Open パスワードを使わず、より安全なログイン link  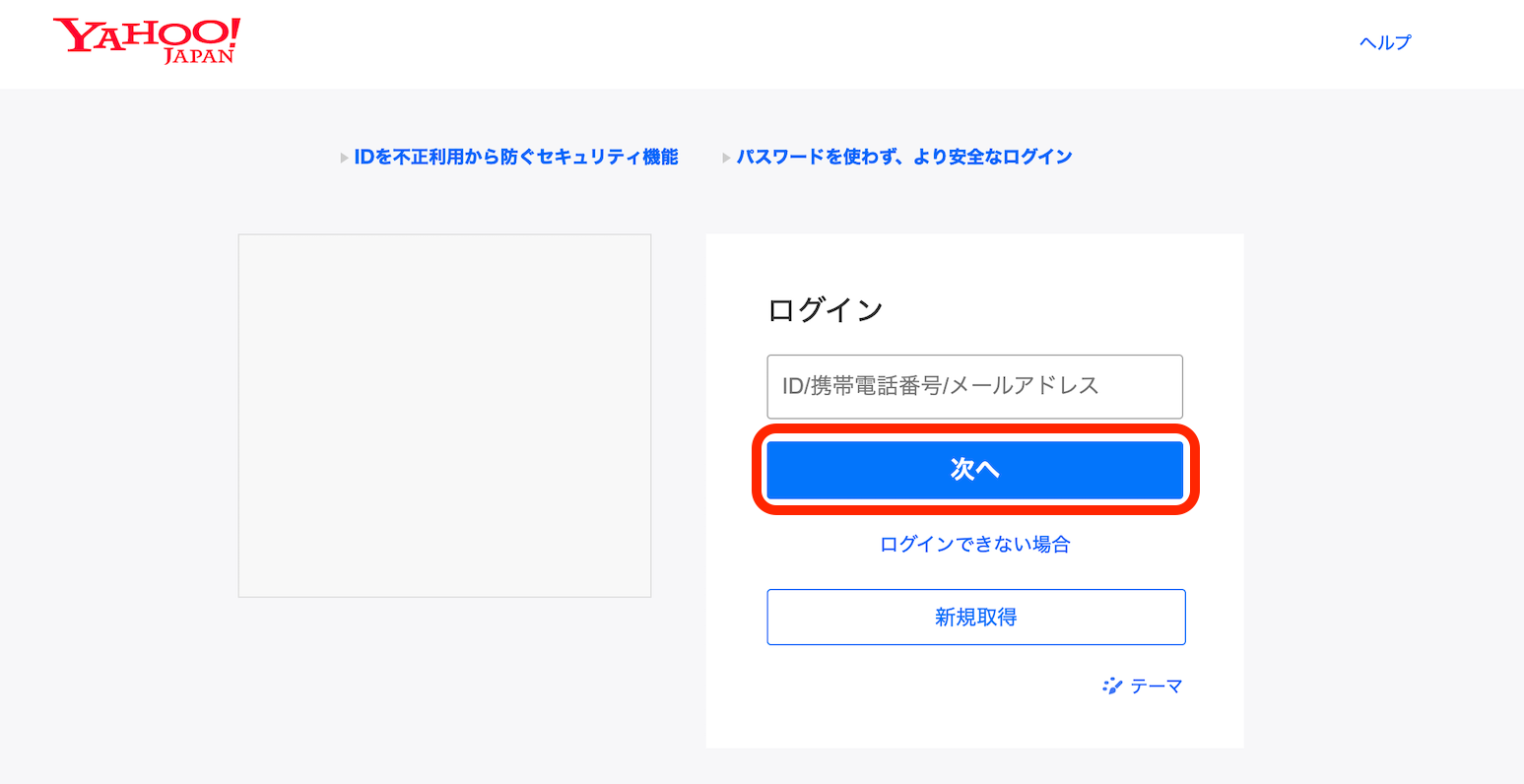tap(904, 157)
